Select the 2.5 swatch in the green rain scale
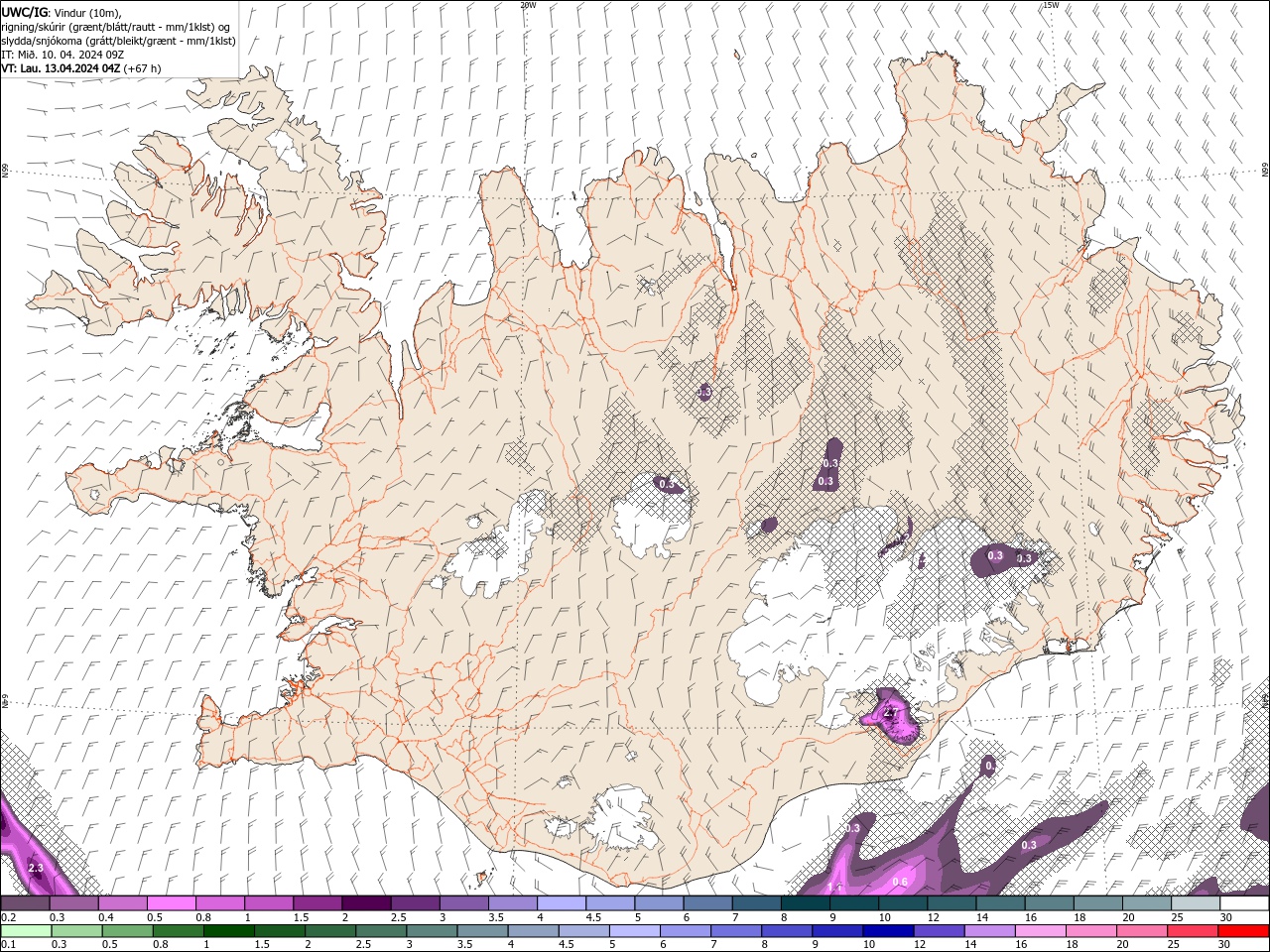The image size is (1270, 952). click(381, 931)
